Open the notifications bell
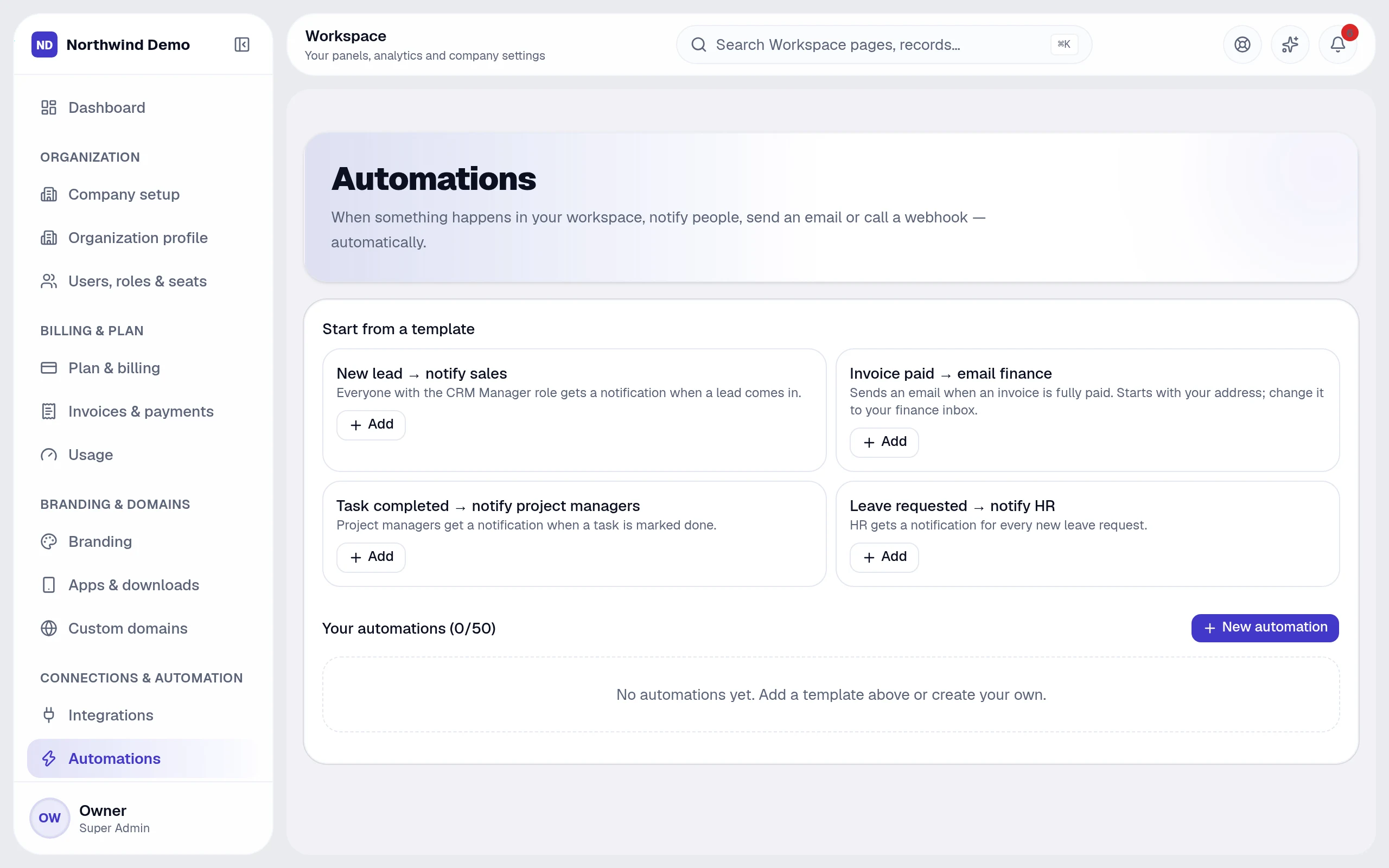 1337,44
